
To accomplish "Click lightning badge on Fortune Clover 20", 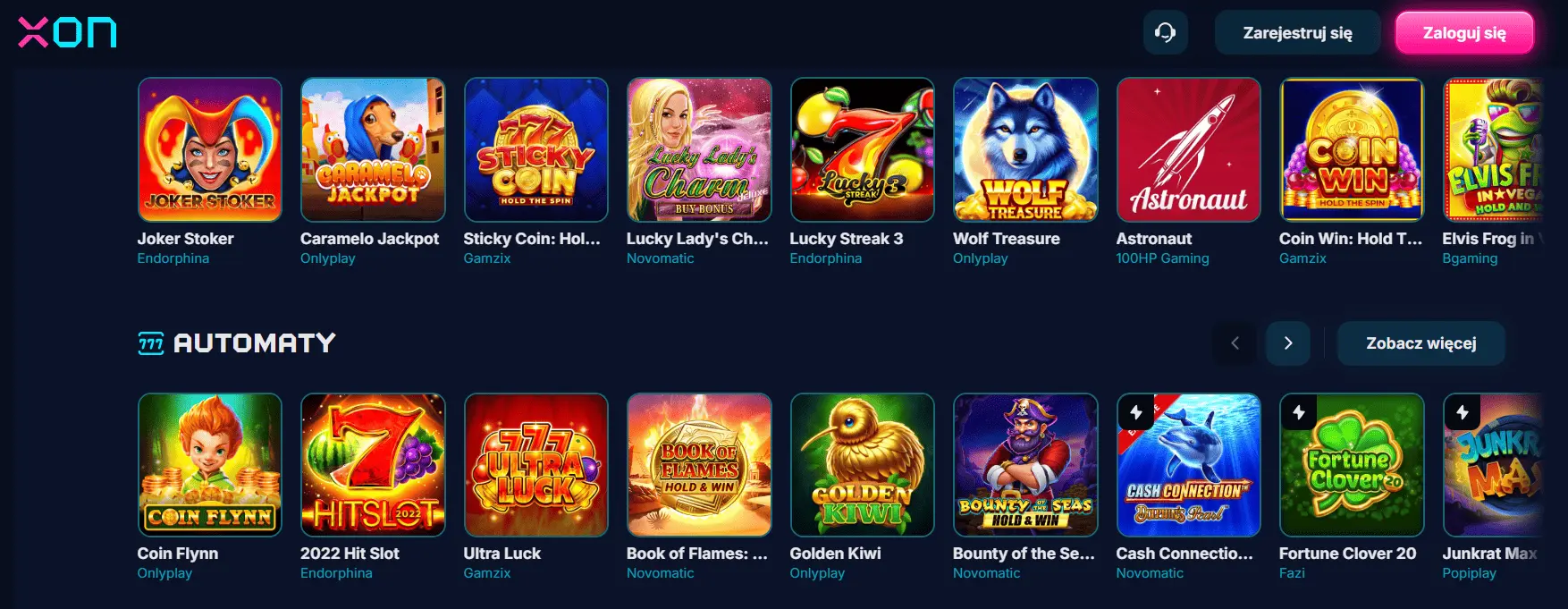I will tap(1299, 412).
